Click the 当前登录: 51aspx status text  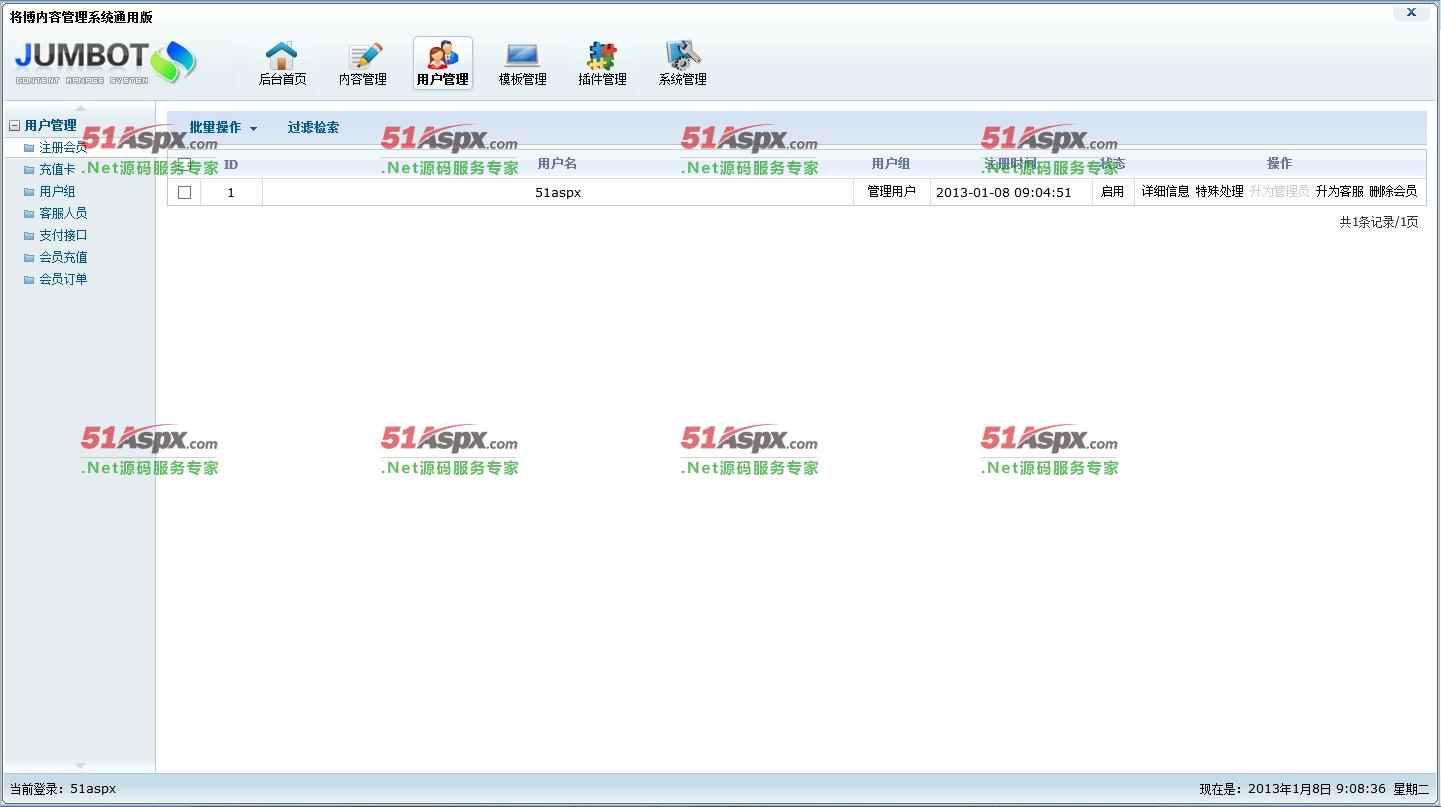[x=63, y=789]
